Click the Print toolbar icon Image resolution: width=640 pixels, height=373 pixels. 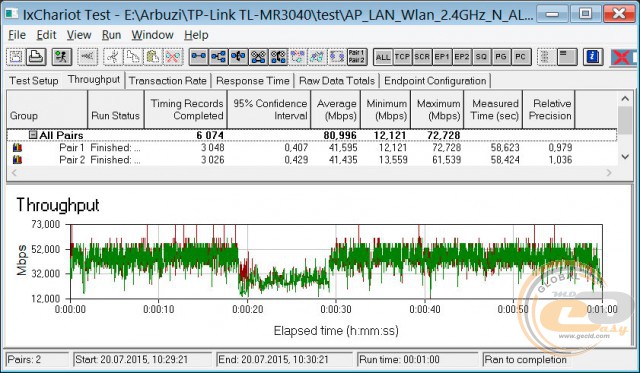pos(36,57)
